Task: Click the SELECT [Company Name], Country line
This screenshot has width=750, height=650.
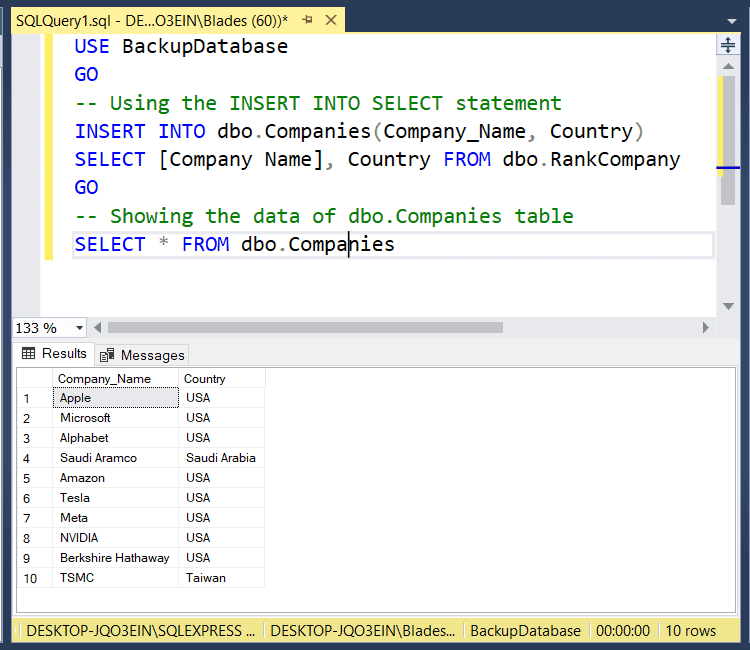Action: tap(377, 160)
